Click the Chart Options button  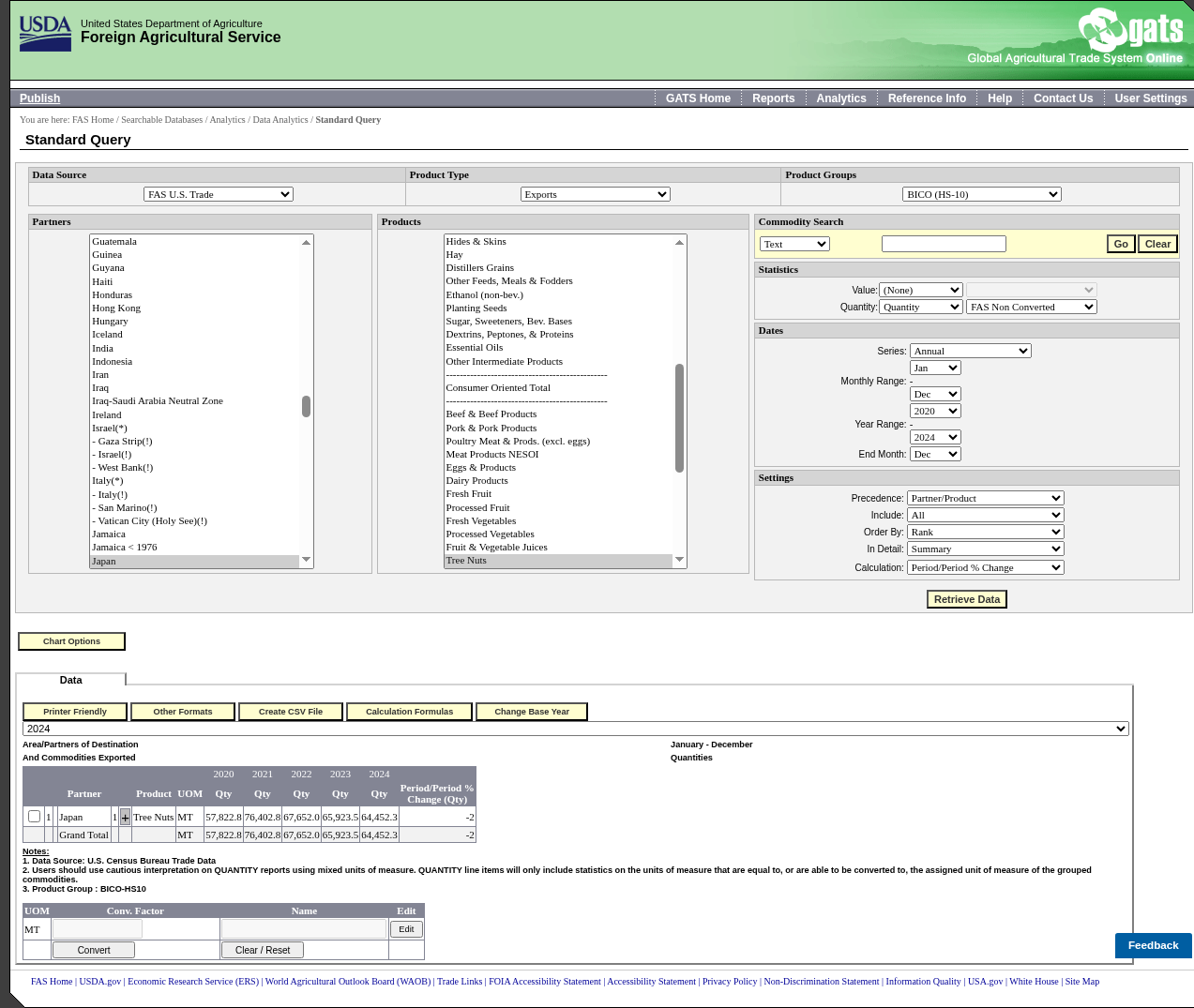point(71,641)
